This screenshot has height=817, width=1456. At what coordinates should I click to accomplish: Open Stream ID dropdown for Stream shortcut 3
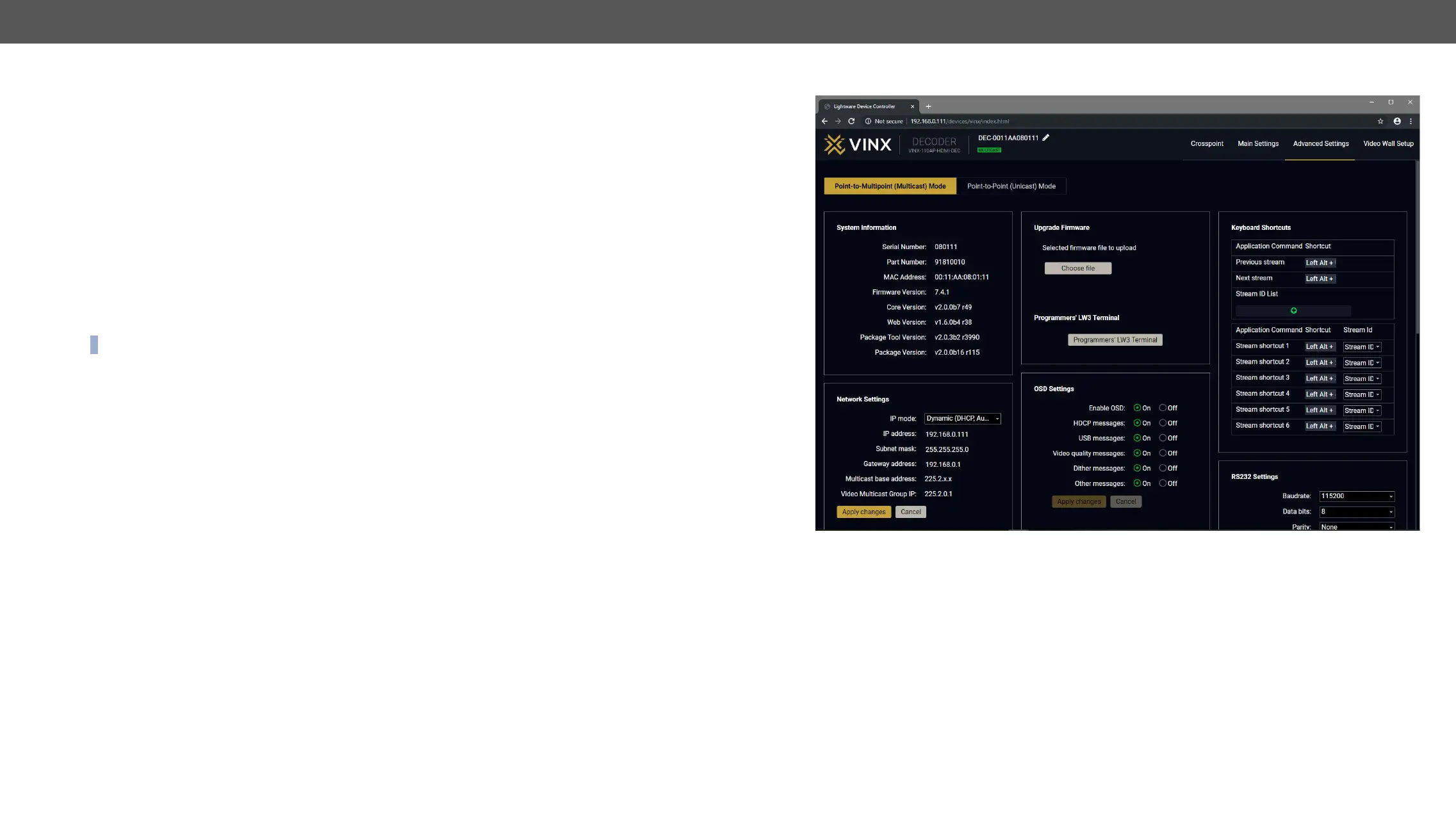pos(1362,378)
